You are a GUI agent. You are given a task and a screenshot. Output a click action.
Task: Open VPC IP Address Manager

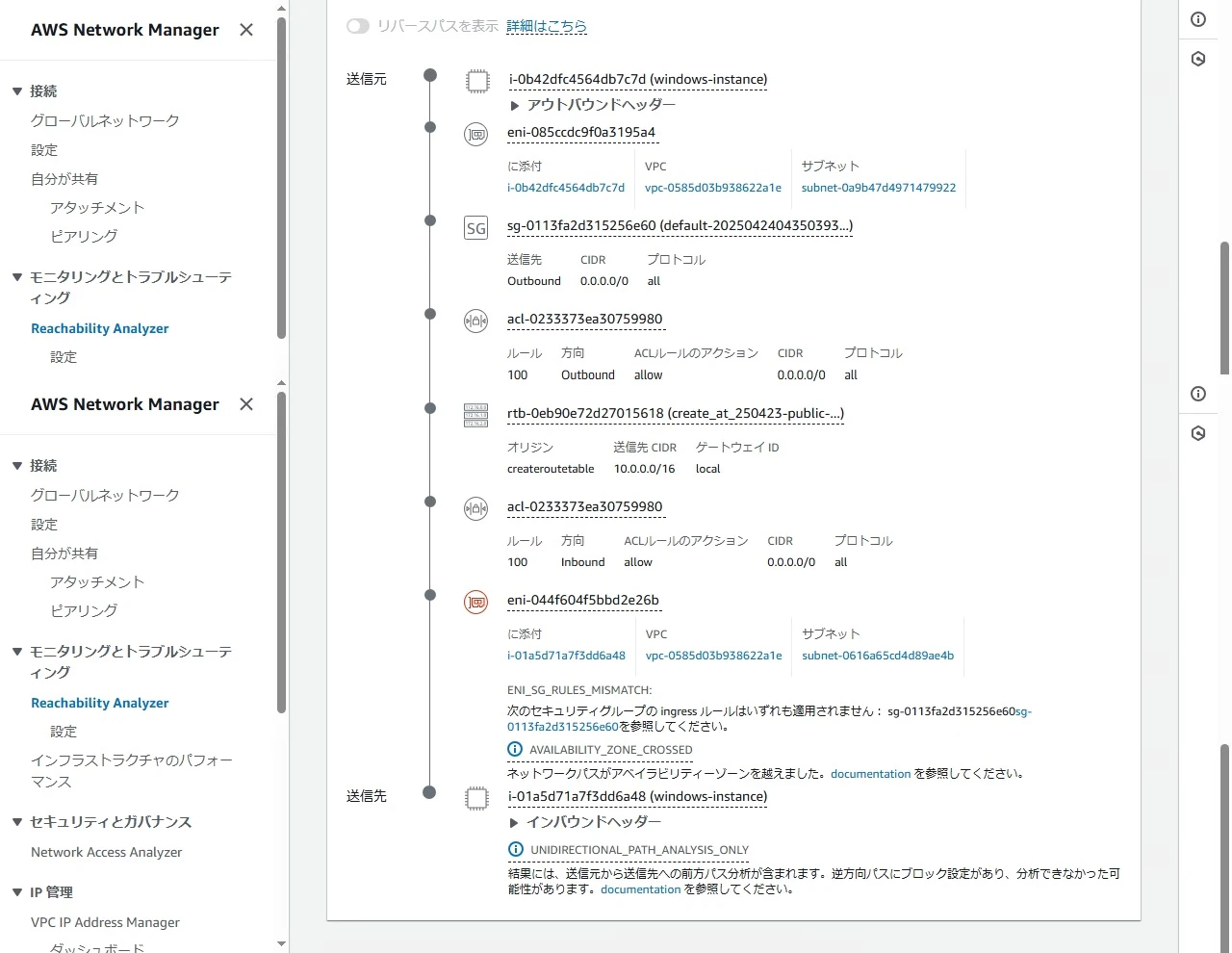click(x=106, y=922)
